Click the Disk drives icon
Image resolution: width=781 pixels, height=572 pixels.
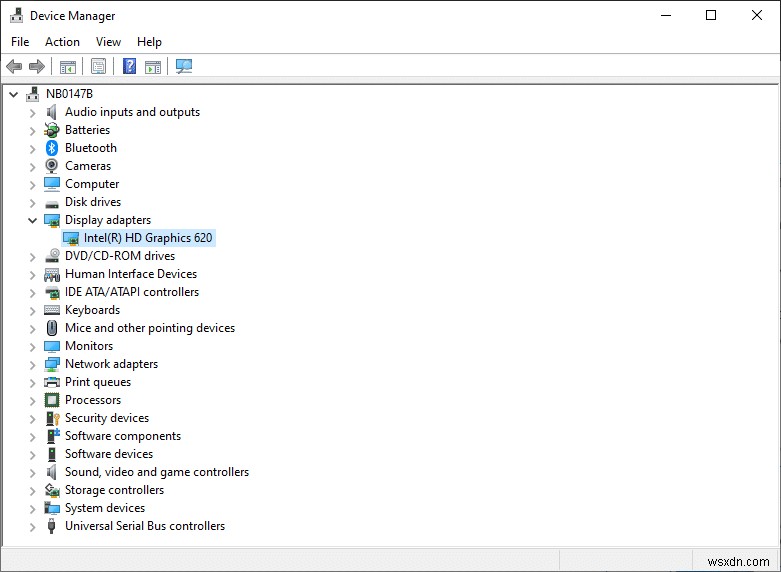pyautogui.click(x=52, y=203)
